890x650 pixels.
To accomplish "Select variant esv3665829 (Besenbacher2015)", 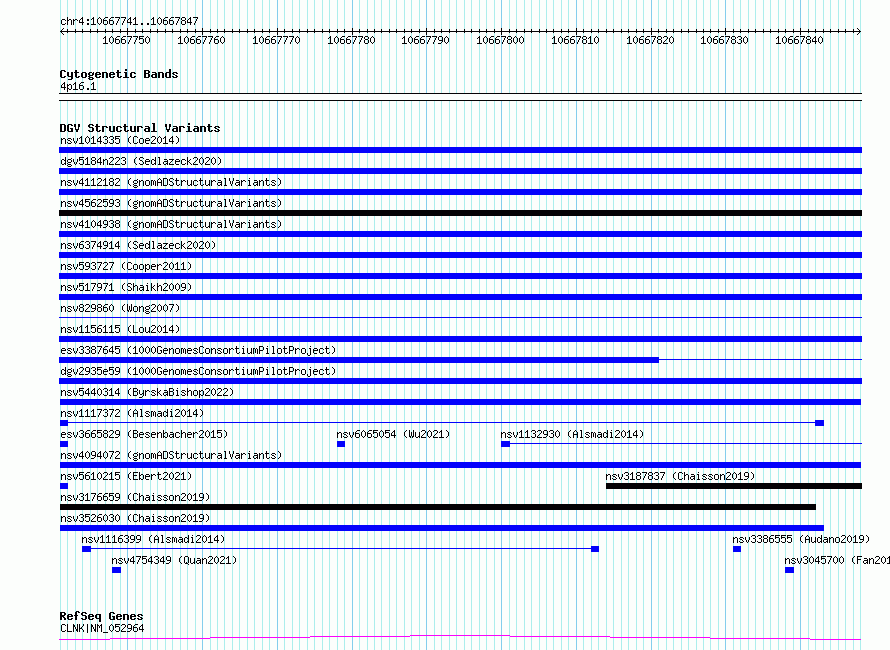I will [144, 434].
